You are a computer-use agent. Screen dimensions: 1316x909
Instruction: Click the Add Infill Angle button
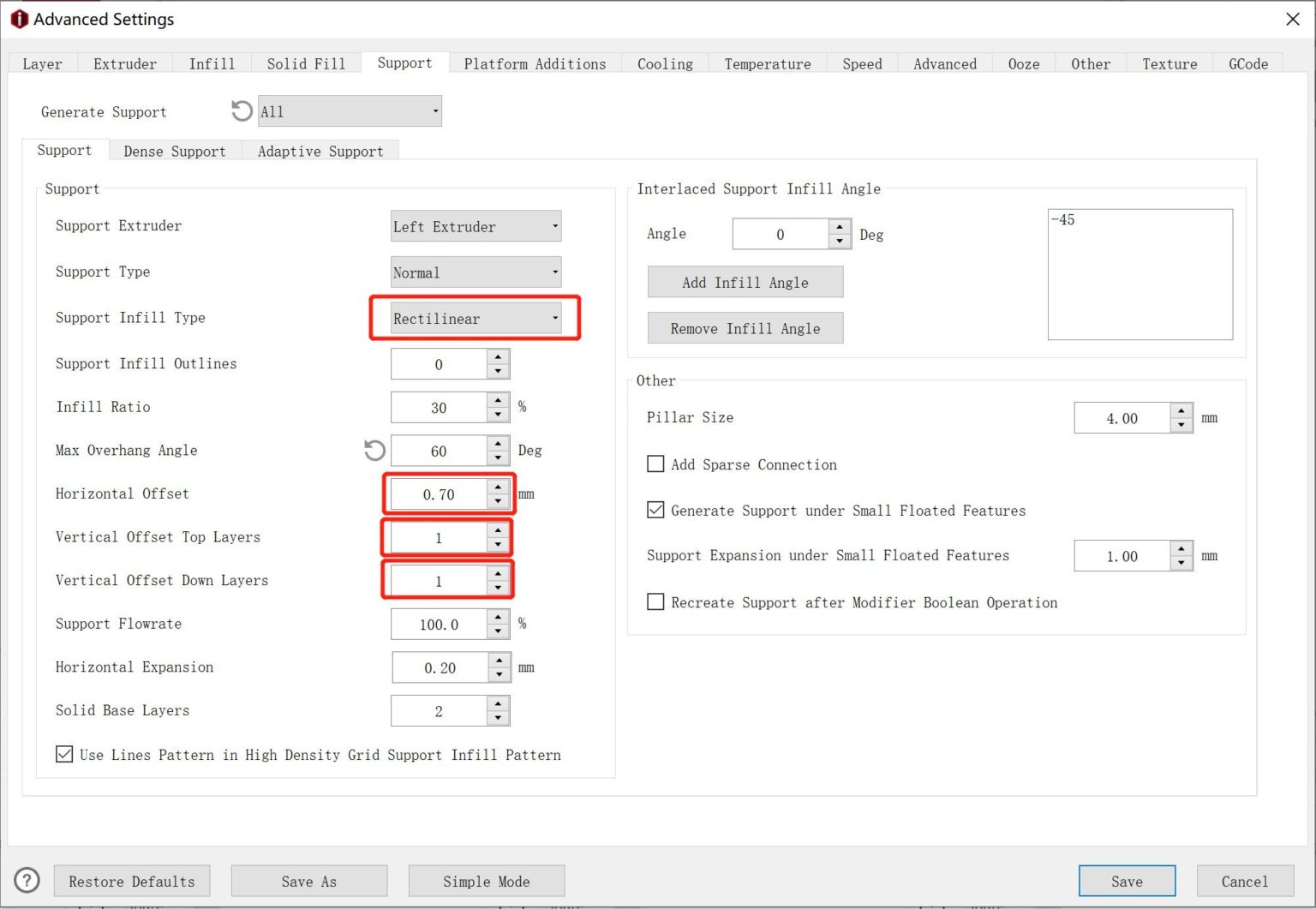point(745,282)
